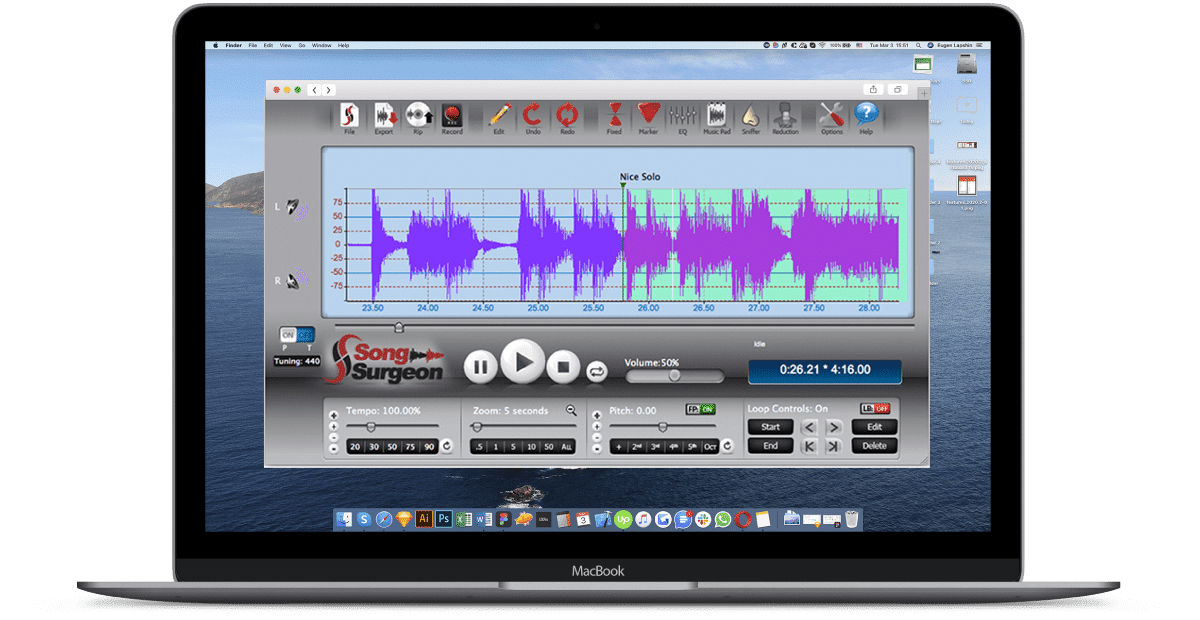Image resolution: width=1200 pixels, height=620 pixels.
Task: Click the Tempo slider
Action: tap(395, 427)
